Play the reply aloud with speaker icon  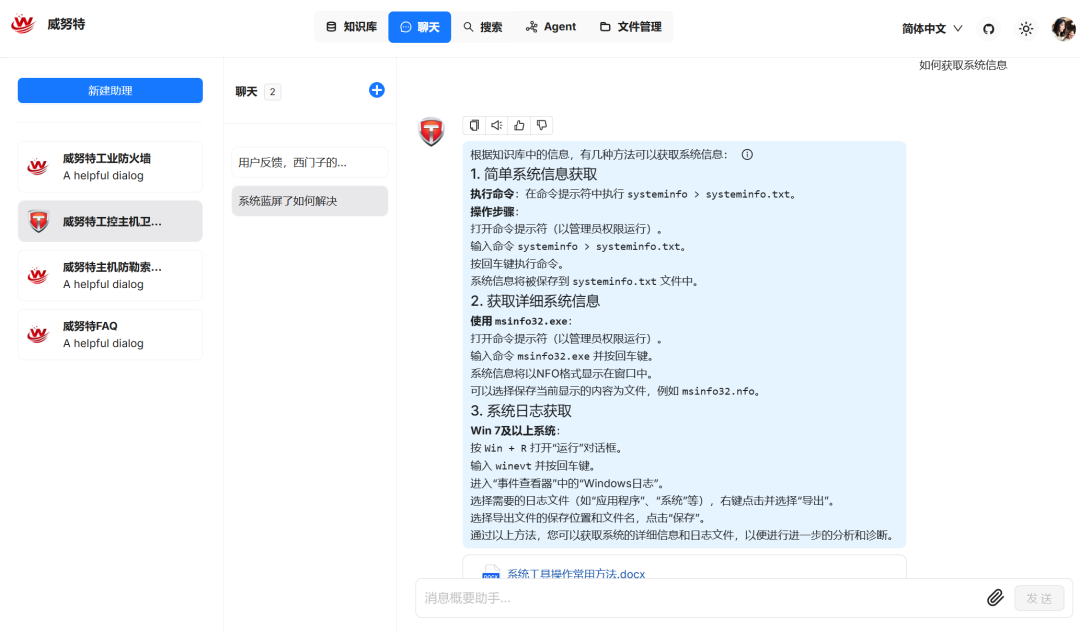pos(497,125)
